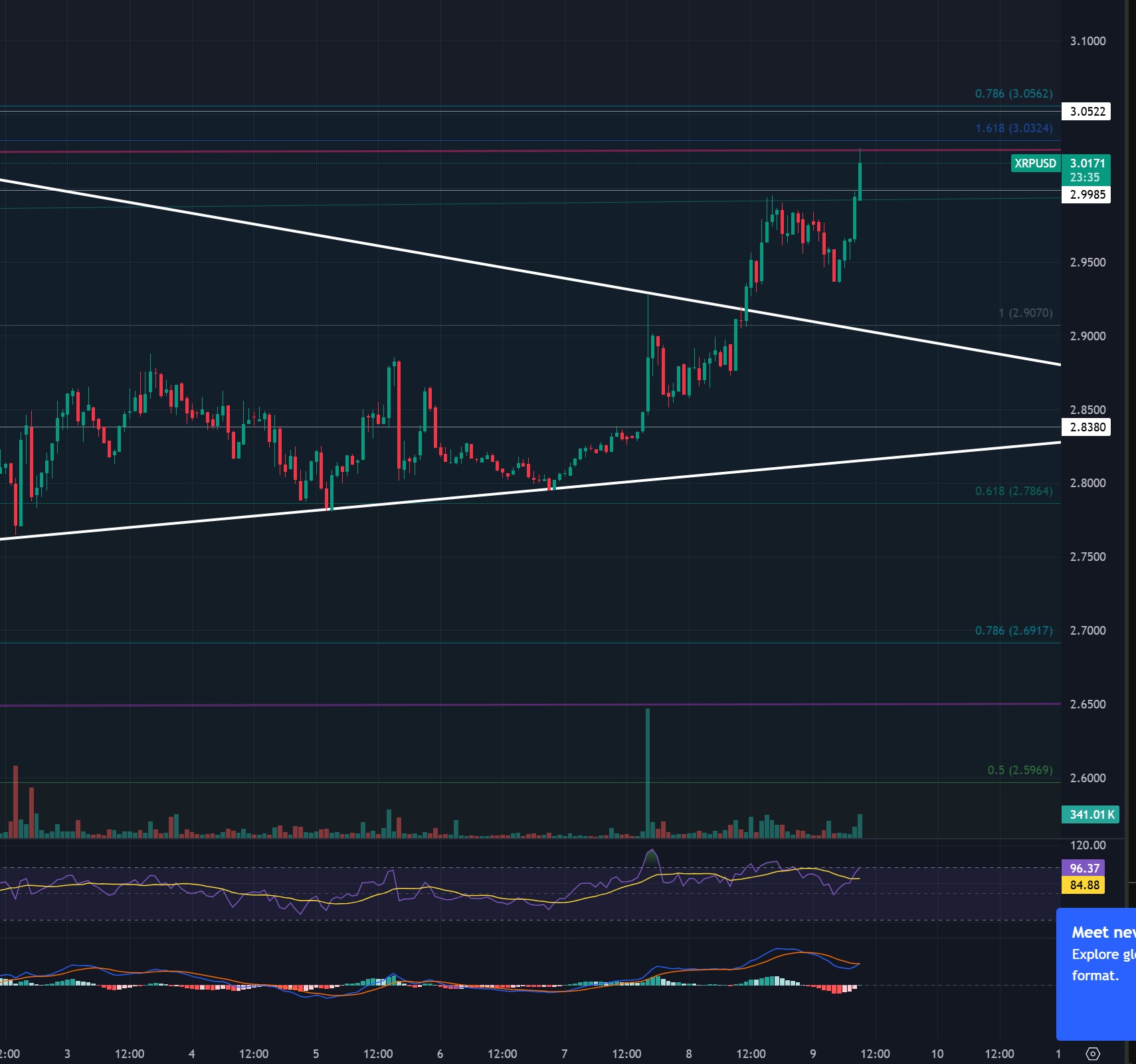Select date label 4 on time axis

192,1054
